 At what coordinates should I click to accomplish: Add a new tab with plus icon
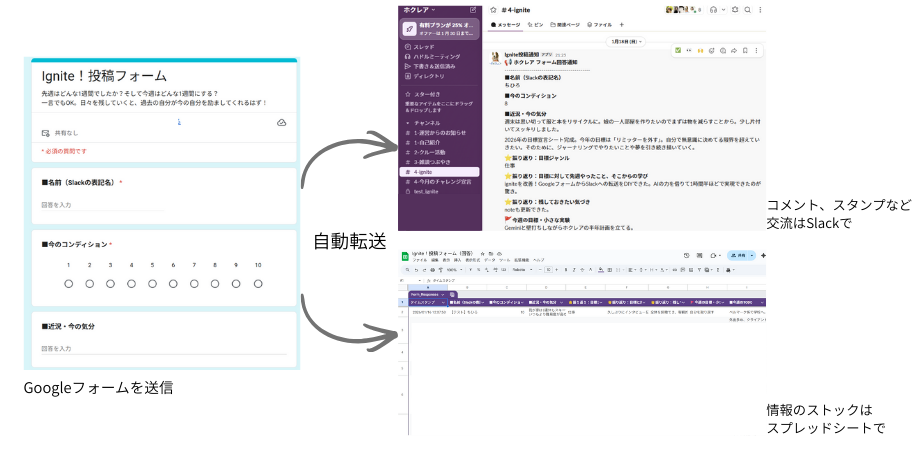click(x=622, y=25)
